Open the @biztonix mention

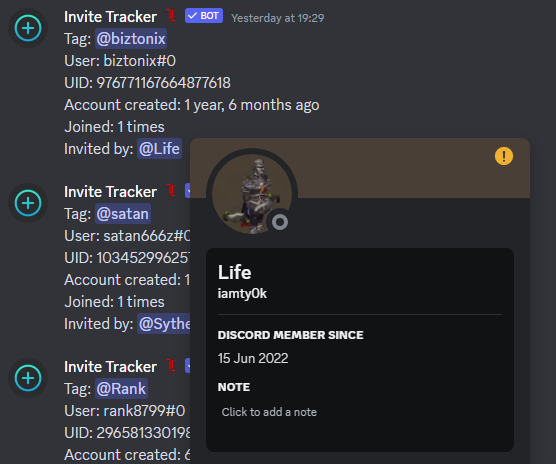coord(131,39)
